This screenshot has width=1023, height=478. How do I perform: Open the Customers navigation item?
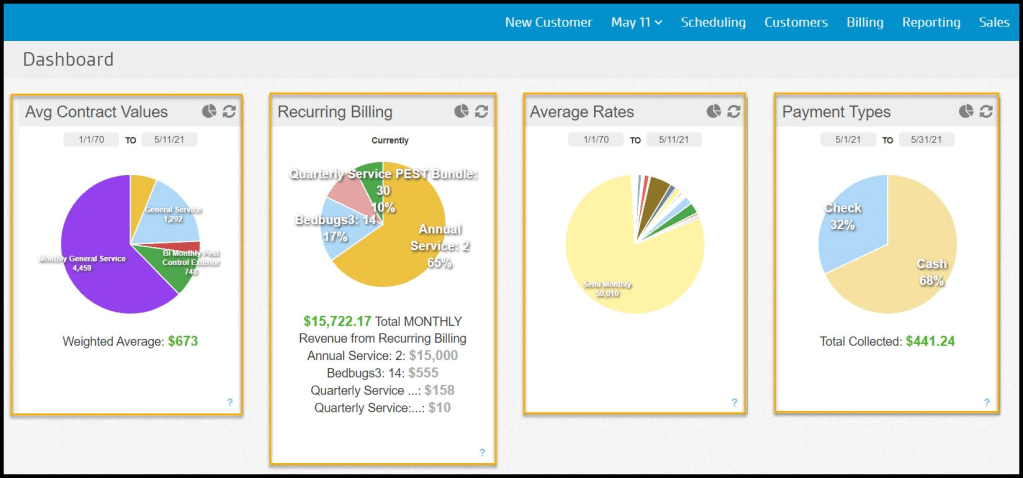(x=795, y=22)
